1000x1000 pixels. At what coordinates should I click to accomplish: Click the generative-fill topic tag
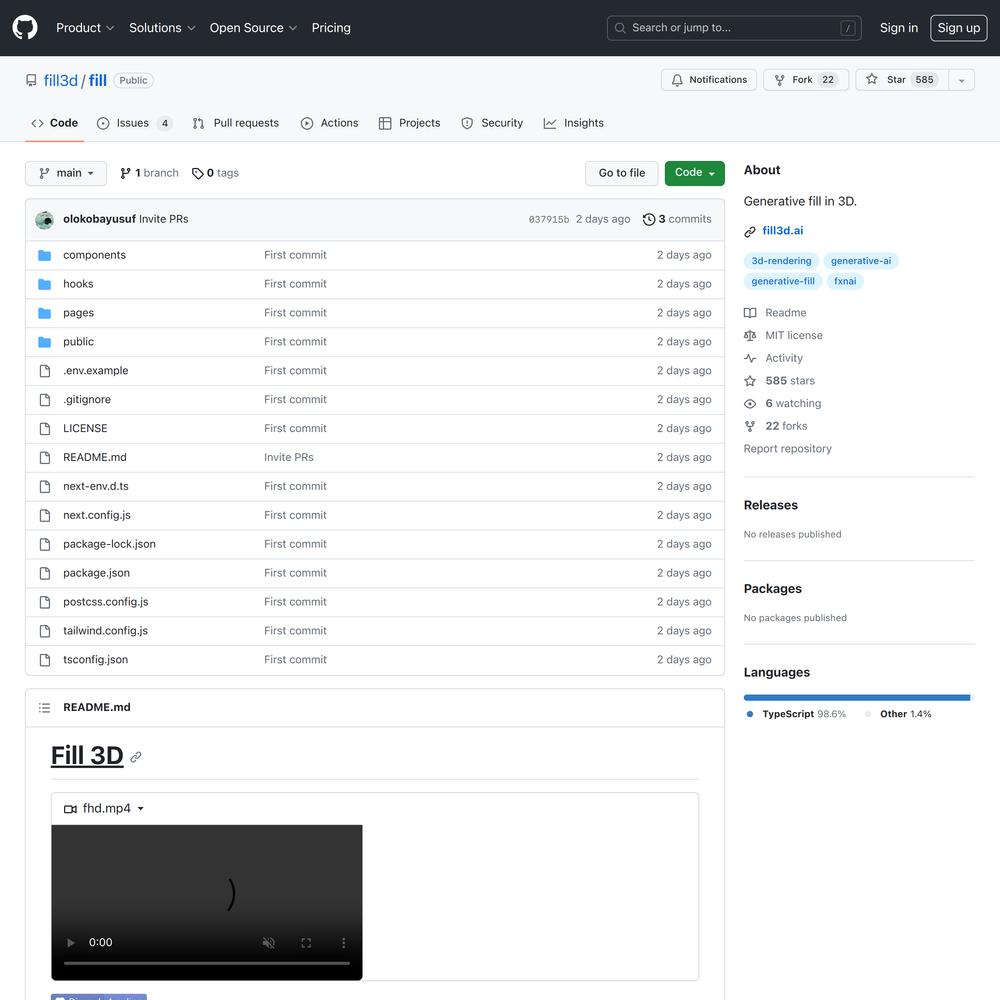point(783,281)
